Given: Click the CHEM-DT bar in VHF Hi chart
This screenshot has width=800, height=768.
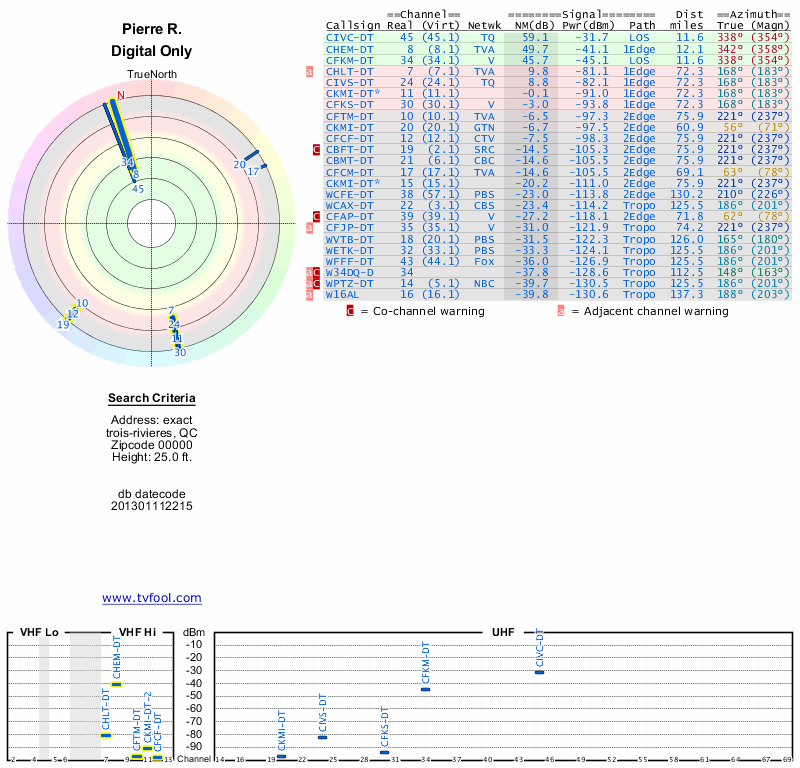Looking at the screenshot, I should pos(116,684).
